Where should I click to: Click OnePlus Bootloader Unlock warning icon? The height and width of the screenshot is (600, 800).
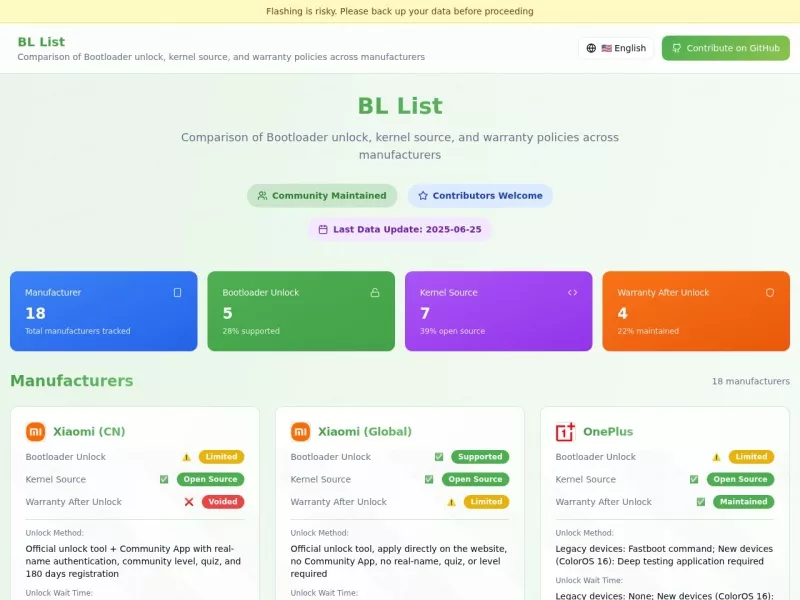717,457
